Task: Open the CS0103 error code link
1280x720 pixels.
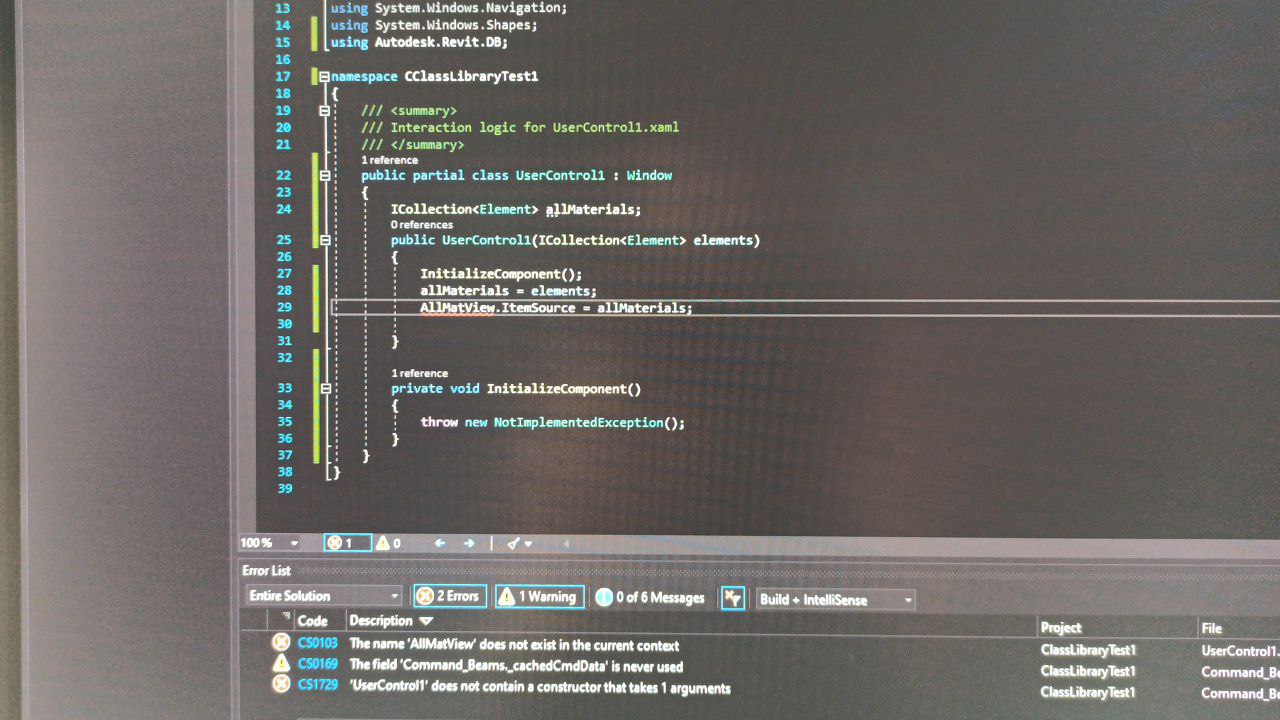Action: coord(318,644)
